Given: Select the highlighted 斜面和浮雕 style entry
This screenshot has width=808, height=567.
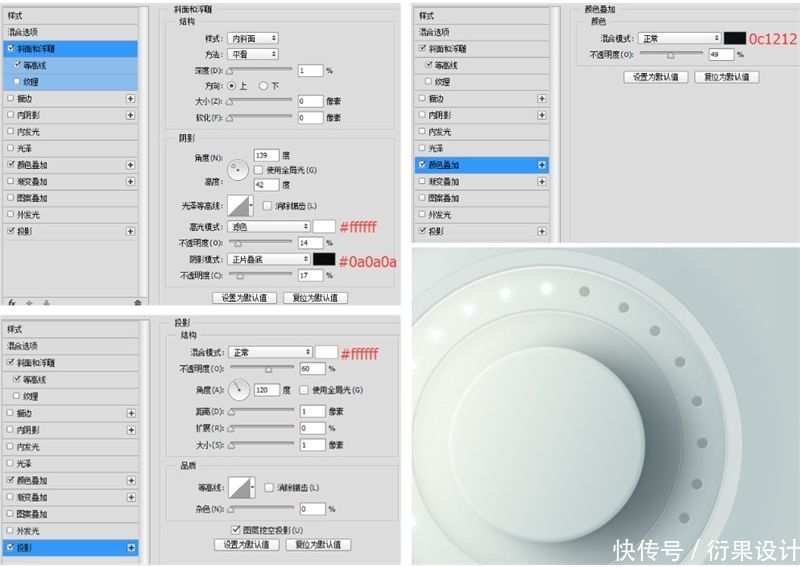Looking at the screenshot, I should point(71,48).
